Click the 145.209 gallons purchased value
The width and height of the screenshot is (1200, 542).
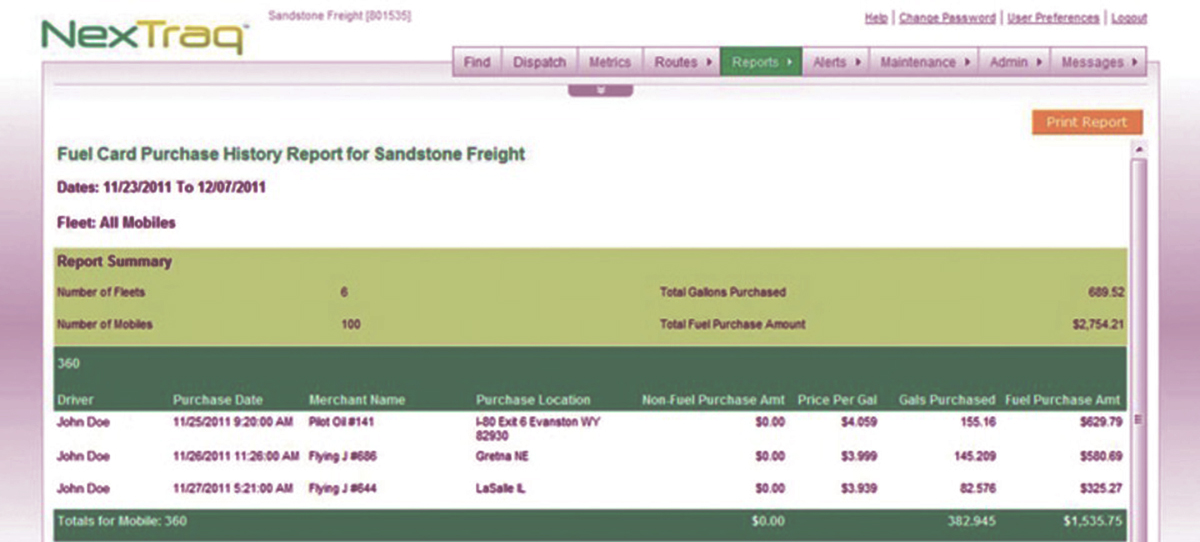click(976, 456)
